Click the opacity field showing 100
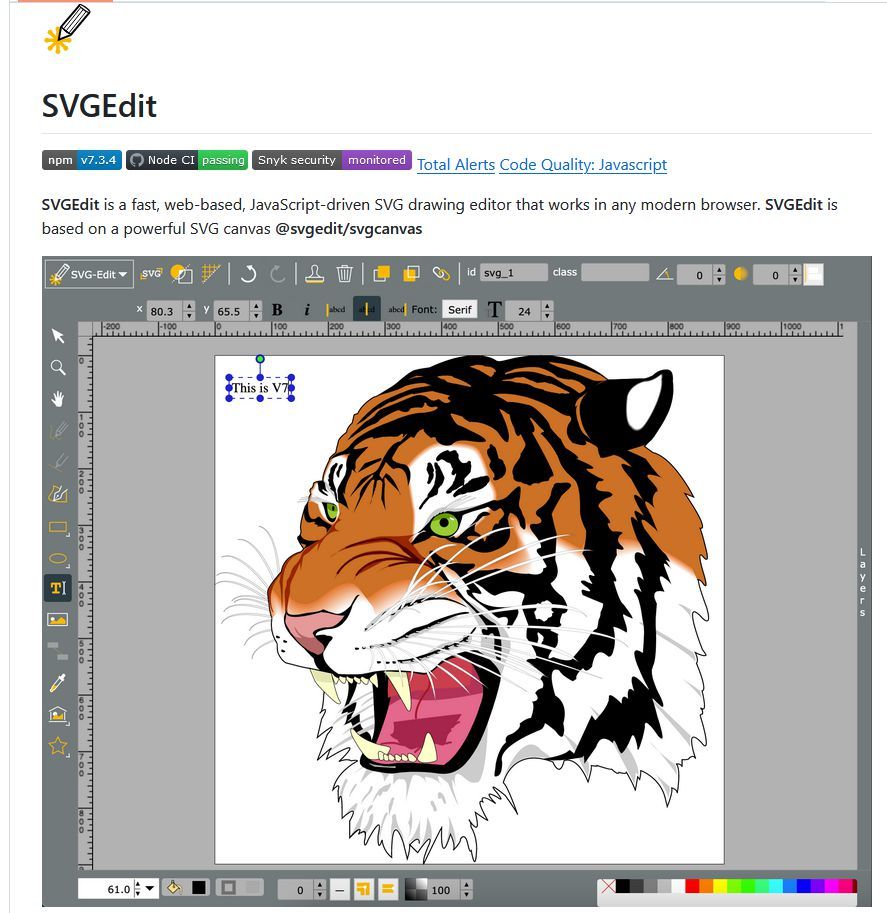 pos(444,889)
